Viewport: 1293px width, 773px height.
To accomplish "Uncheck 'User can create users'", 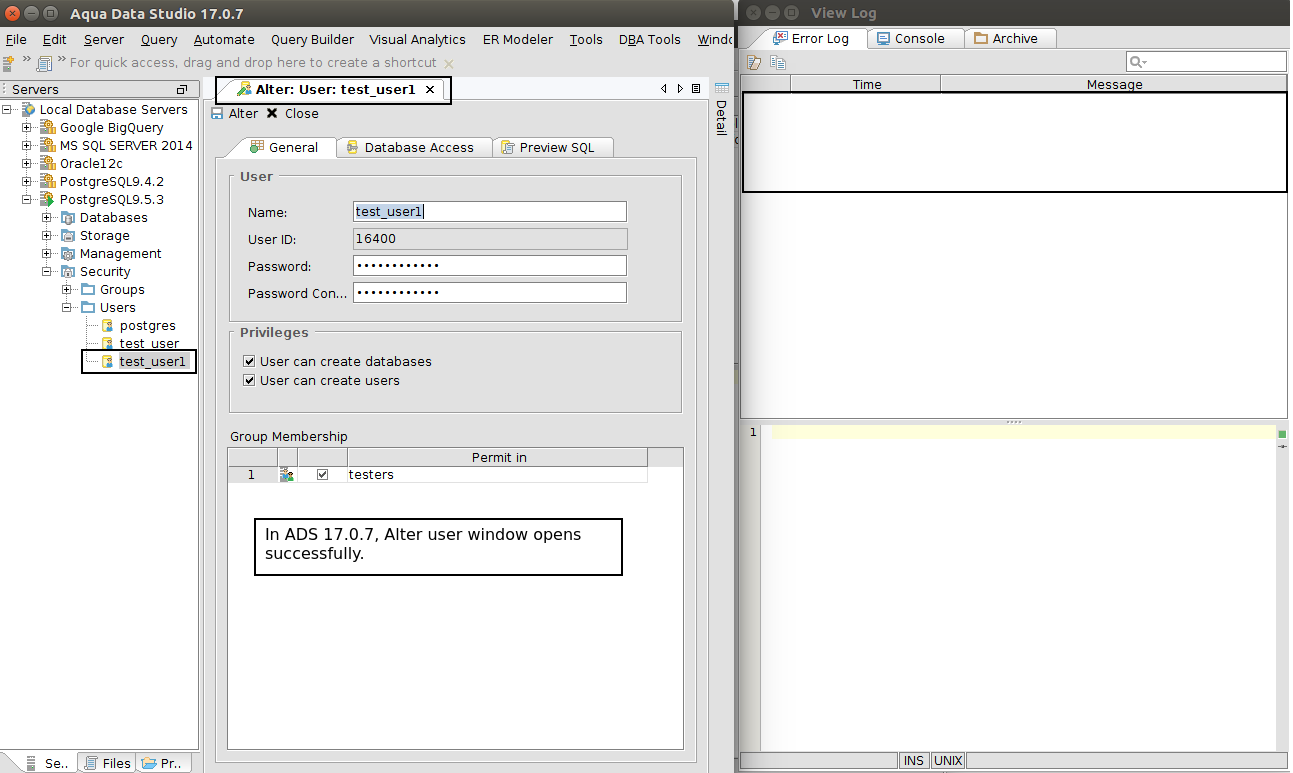I will tap(249, 381).
